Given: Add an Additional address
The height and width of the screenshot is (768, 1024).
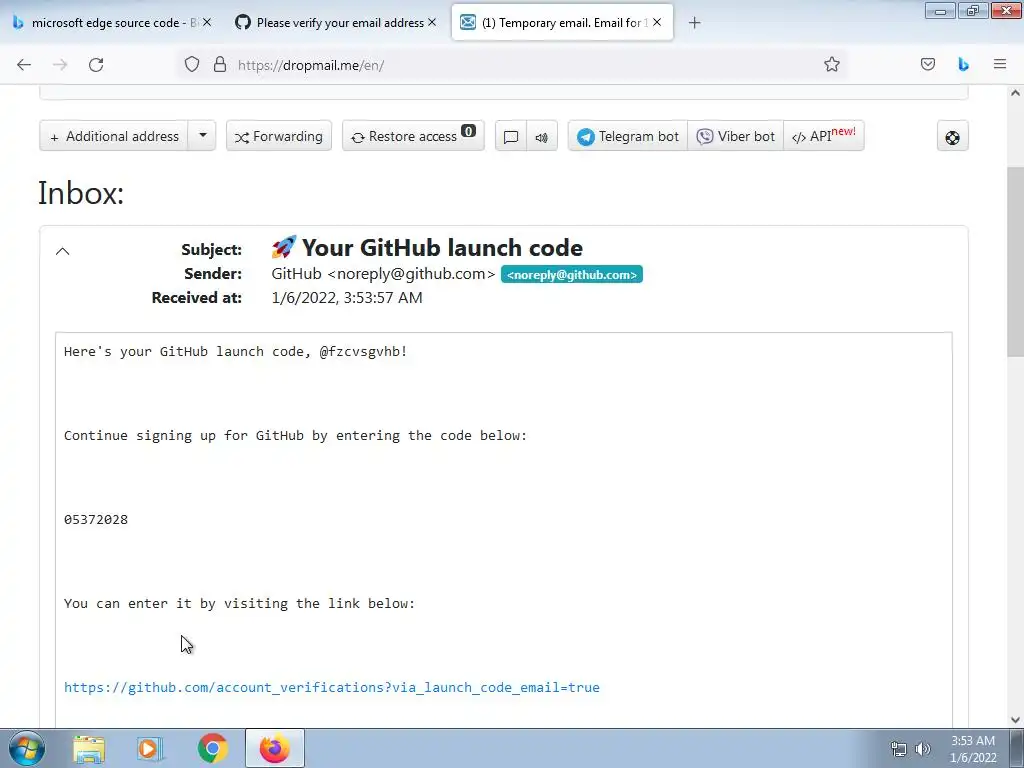Looking at the screenshot, I should (x=114, y=136).
